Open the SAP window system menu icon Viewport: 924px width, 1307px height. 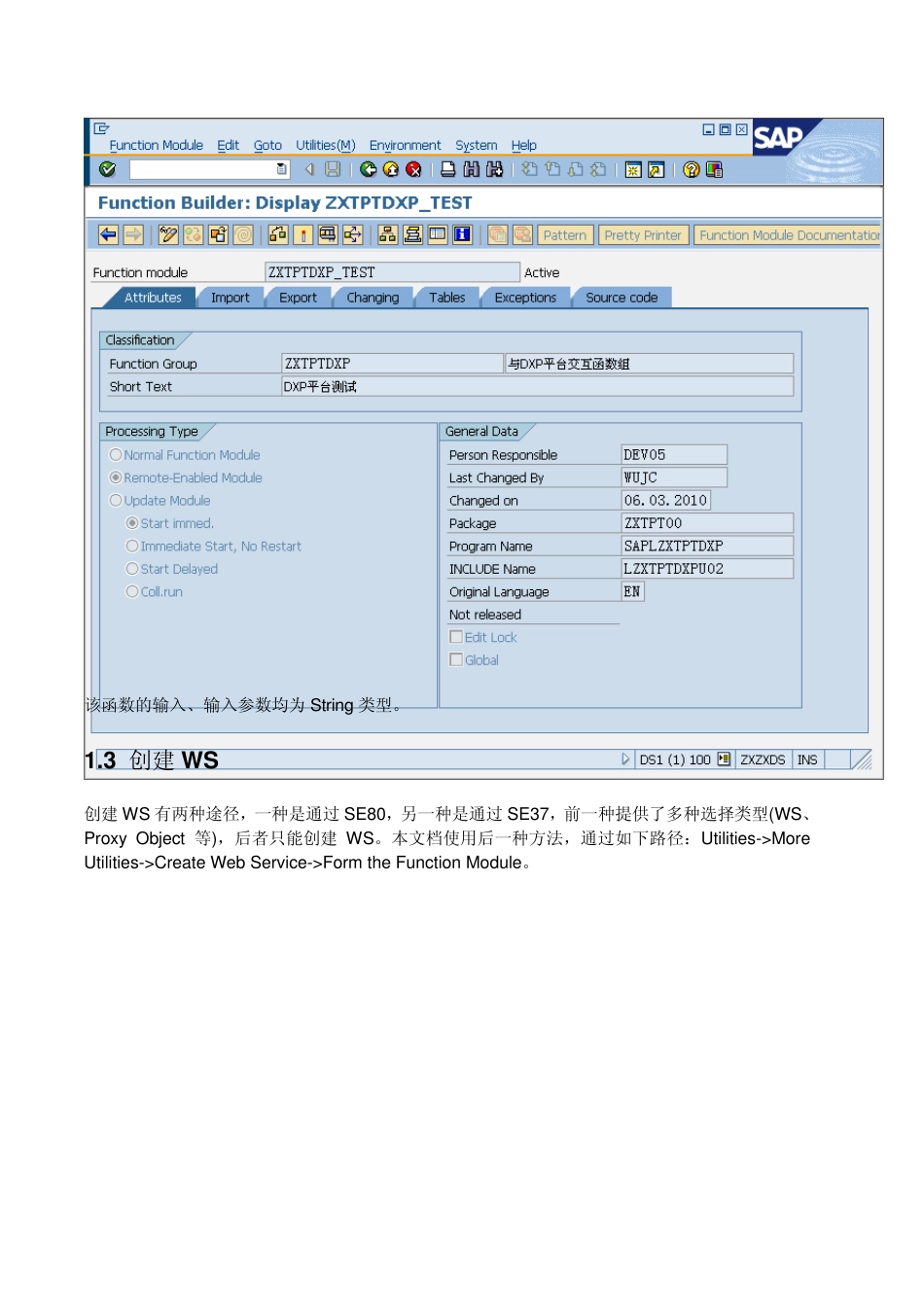tap(101, 128)
